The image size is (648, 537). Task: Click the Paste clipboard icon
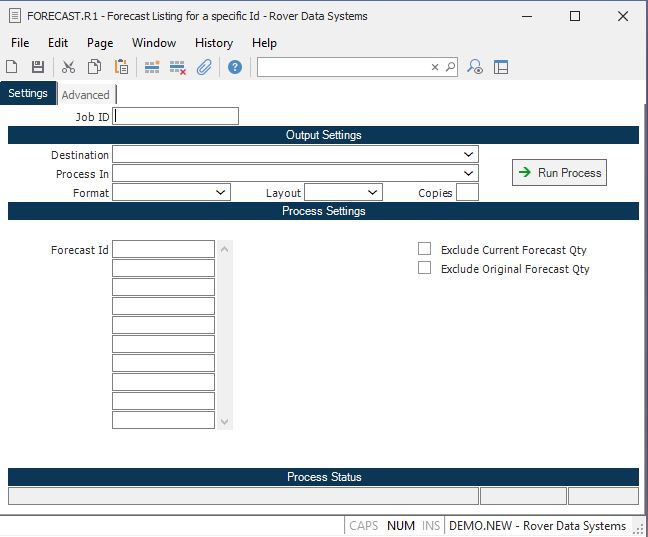click(x=121, y=67)
